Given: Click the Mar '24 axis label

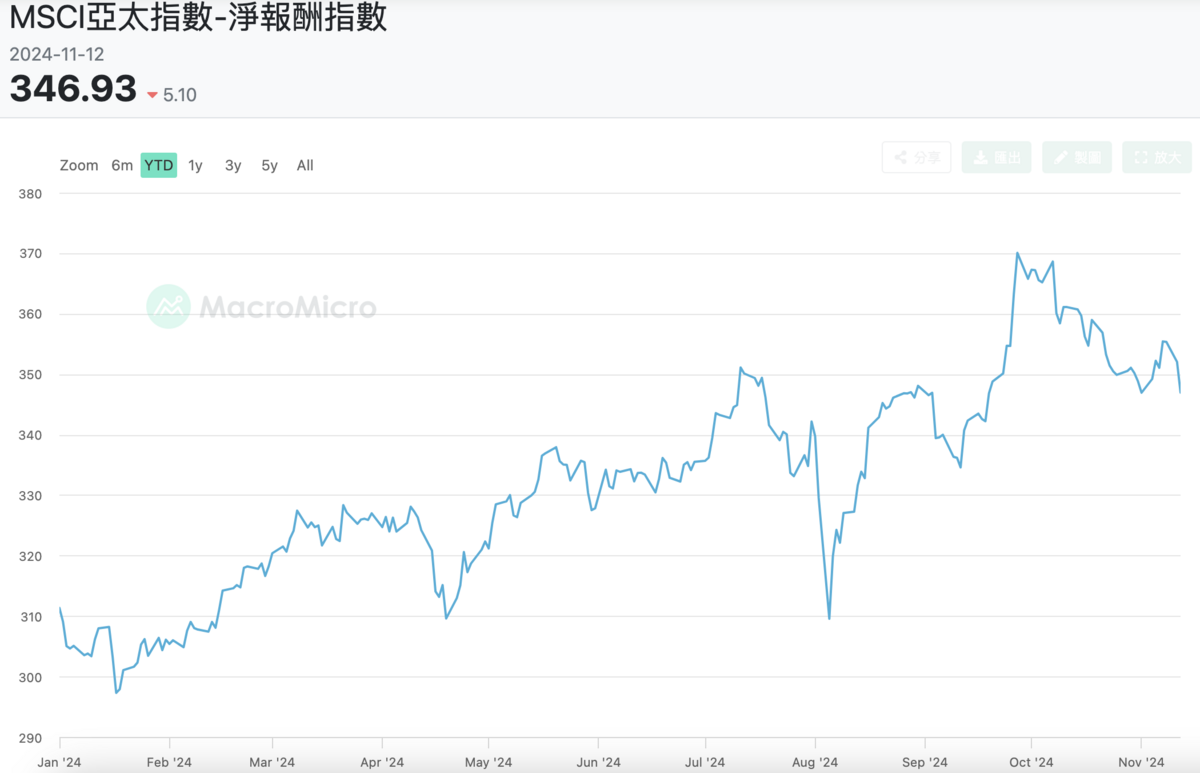Looking at the screenshot, I should (272, 762).
